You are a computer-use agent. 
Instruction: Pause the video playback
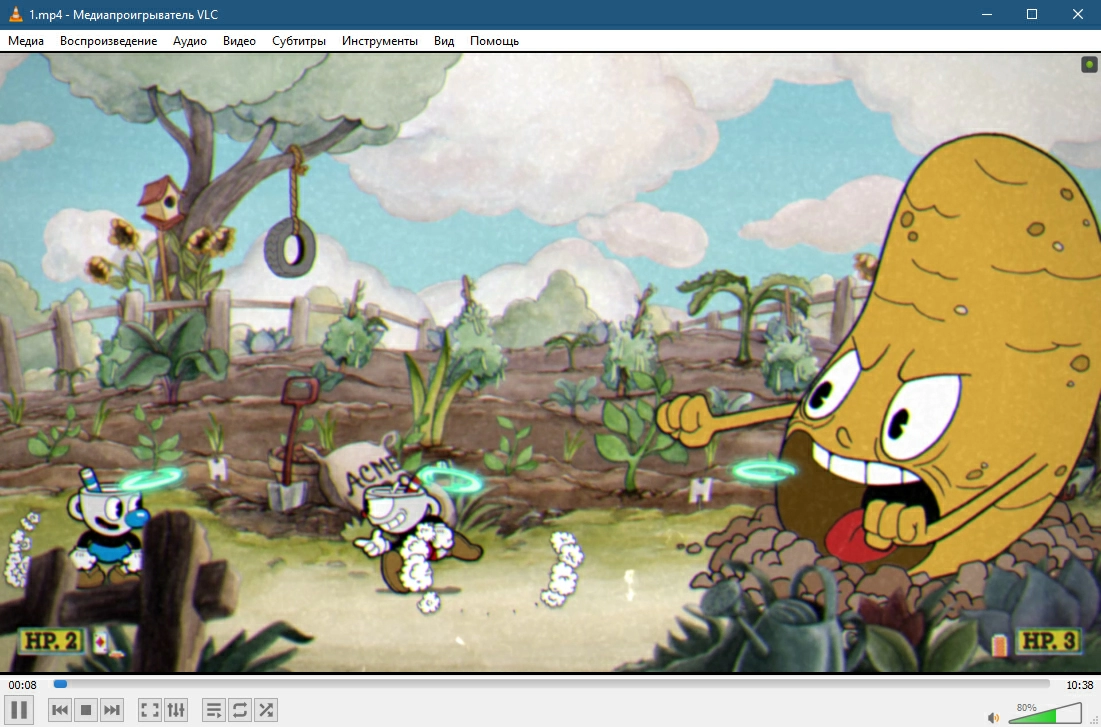click(x=19, y=709)
